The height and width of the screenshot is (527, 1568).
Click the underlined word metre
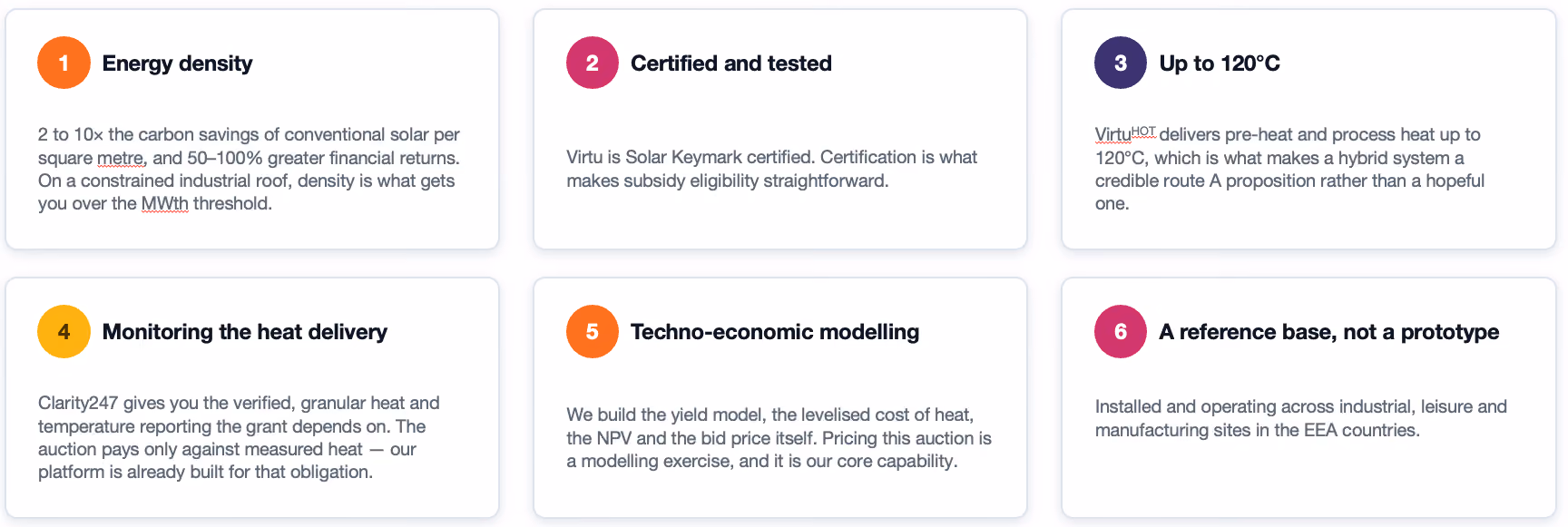pos(121,158)
